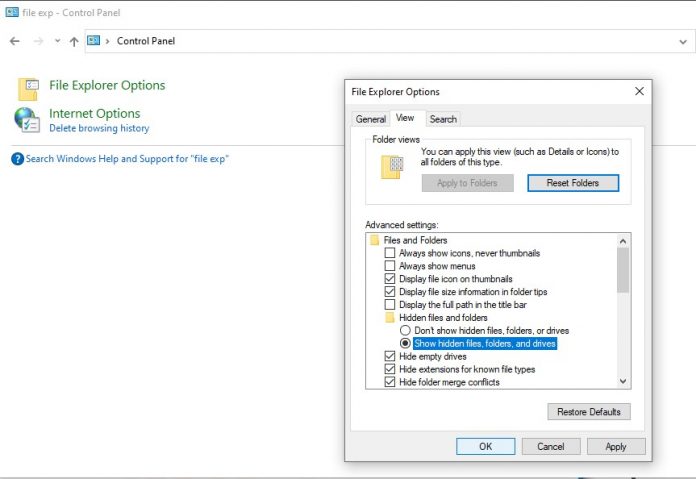Click the Advanced settings scroll up arrow

623,241
